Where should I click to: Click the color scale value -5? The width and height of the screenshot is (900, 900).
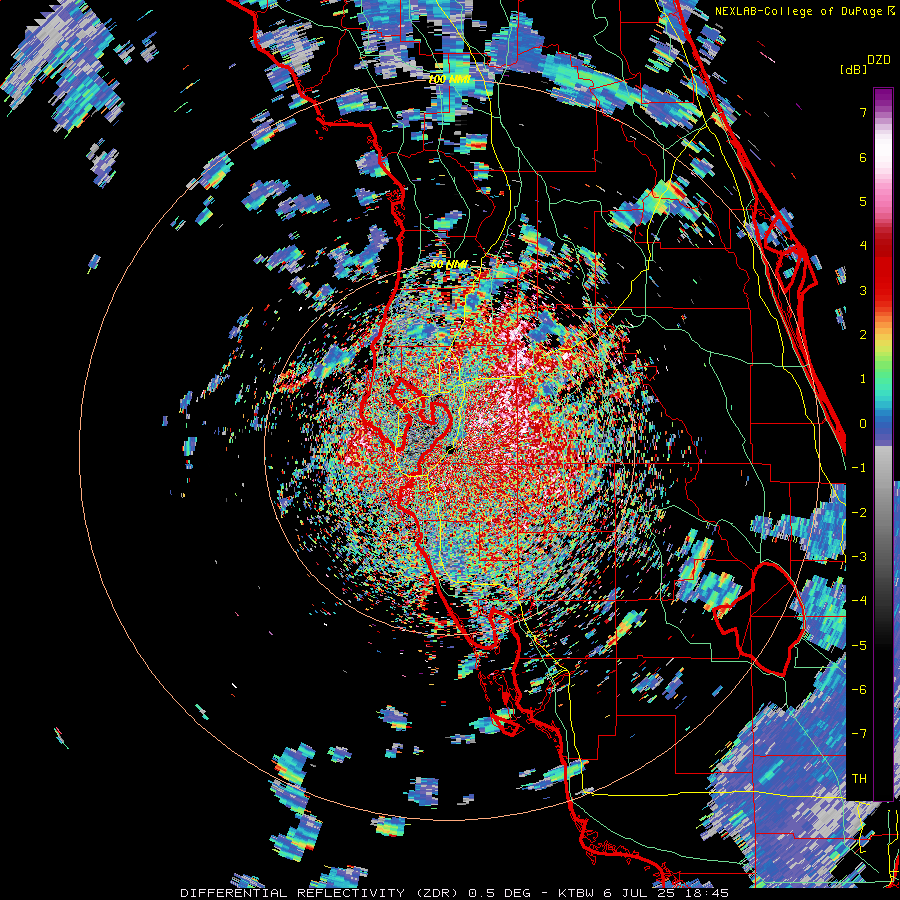click(859, 646)
